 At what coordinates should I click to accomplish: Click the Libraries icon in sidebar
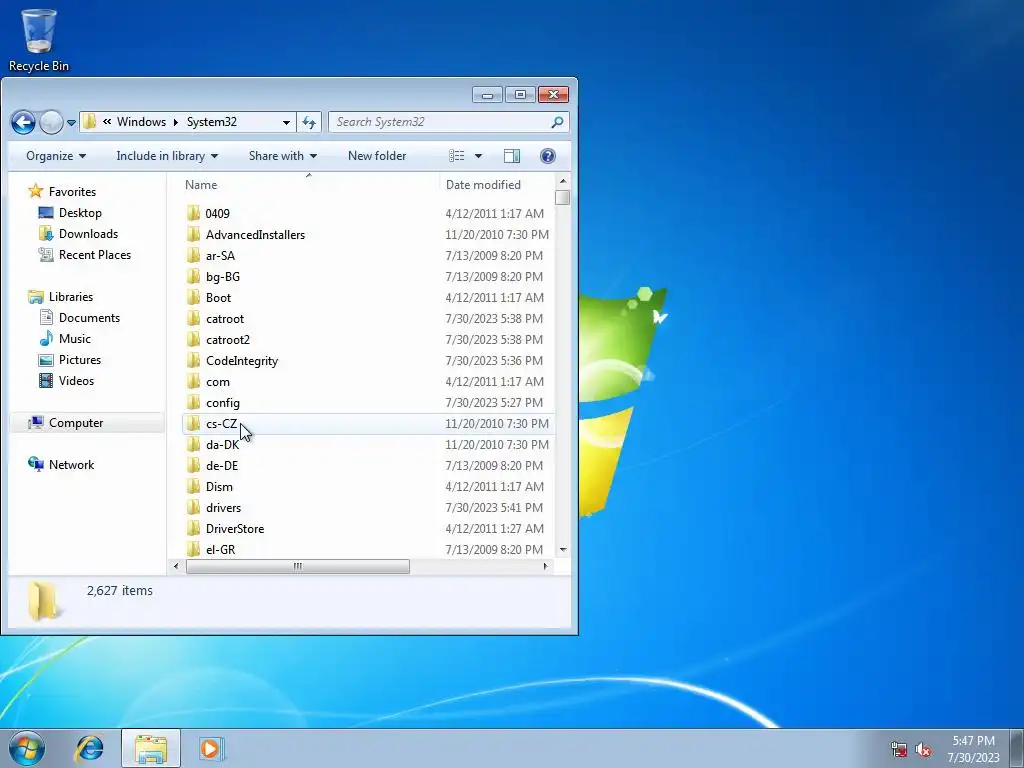click(x=35, y=296)
